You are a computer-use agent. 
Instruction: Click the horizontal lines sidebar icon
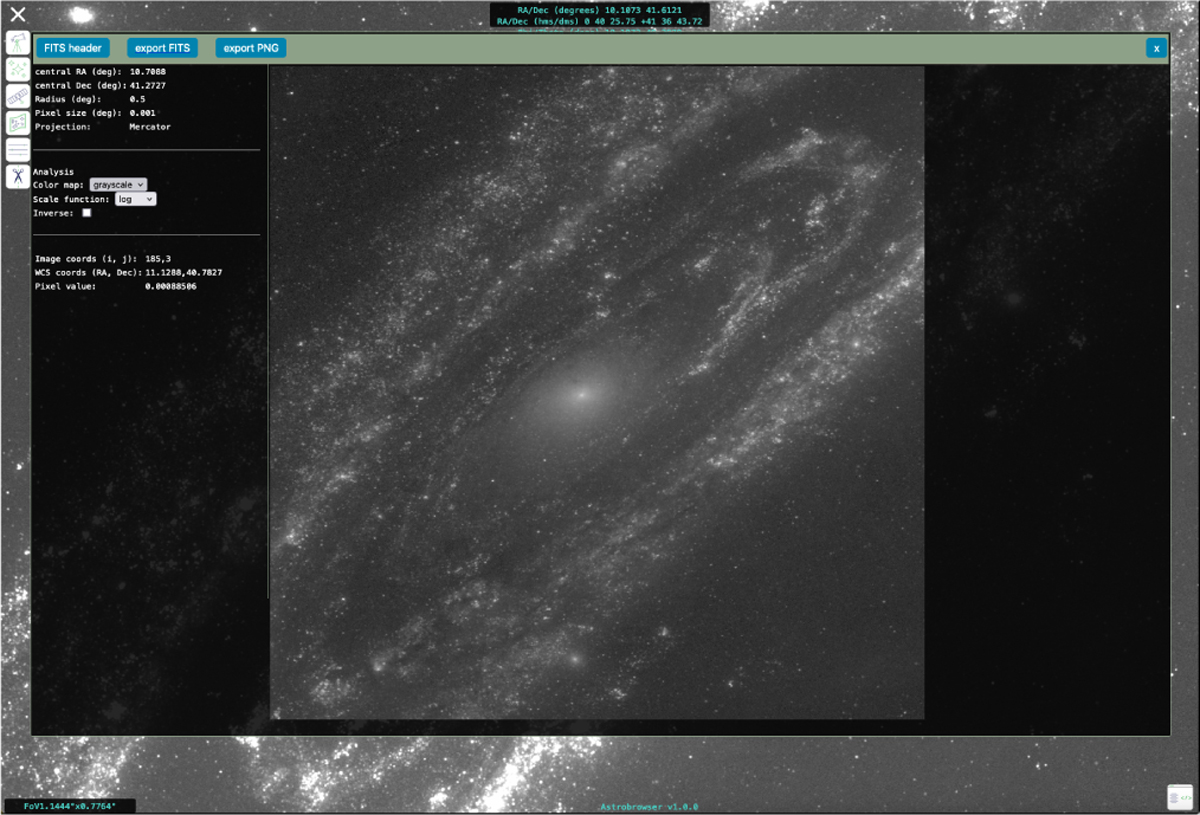18,150
